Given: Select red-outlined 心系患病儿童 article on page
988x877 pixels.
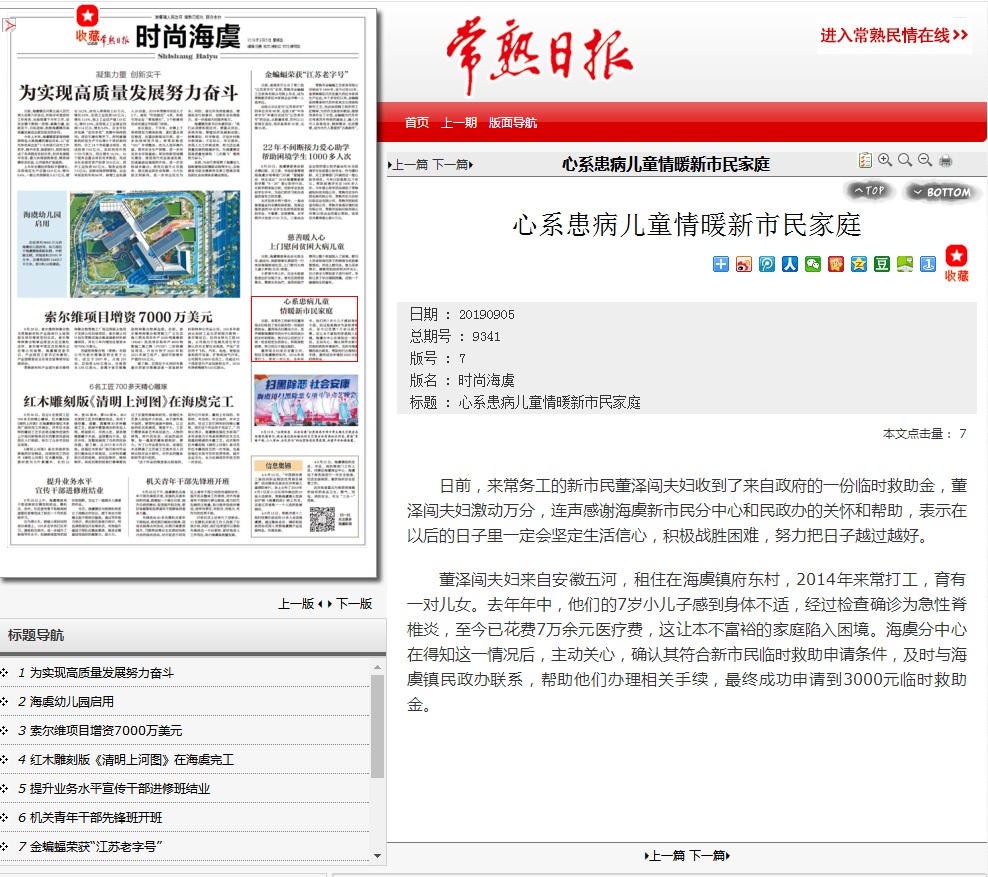Looking at the screenshot, I should pos(304,329).
